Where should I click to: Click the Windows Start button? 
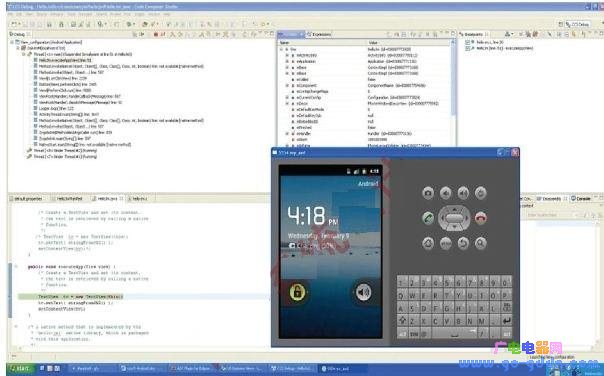point(19,369)
